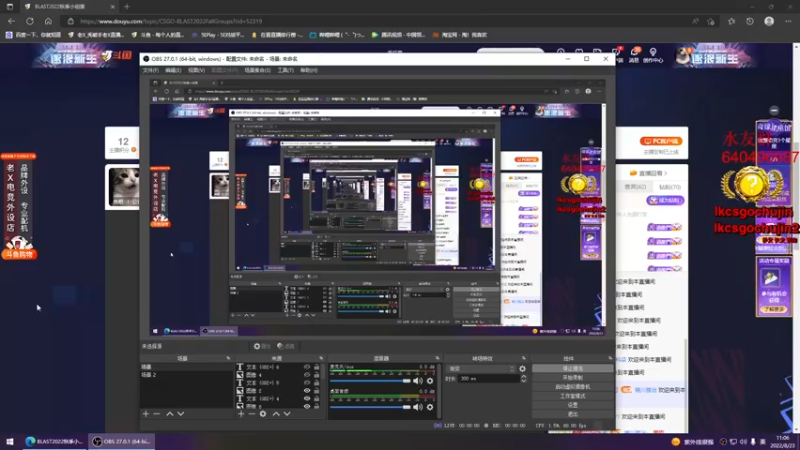The width and height of the screenshot is (800, 450).
Task: Open Edge history clock icon in toolbar
Action: pyautogui.click(x=749, y=21)
